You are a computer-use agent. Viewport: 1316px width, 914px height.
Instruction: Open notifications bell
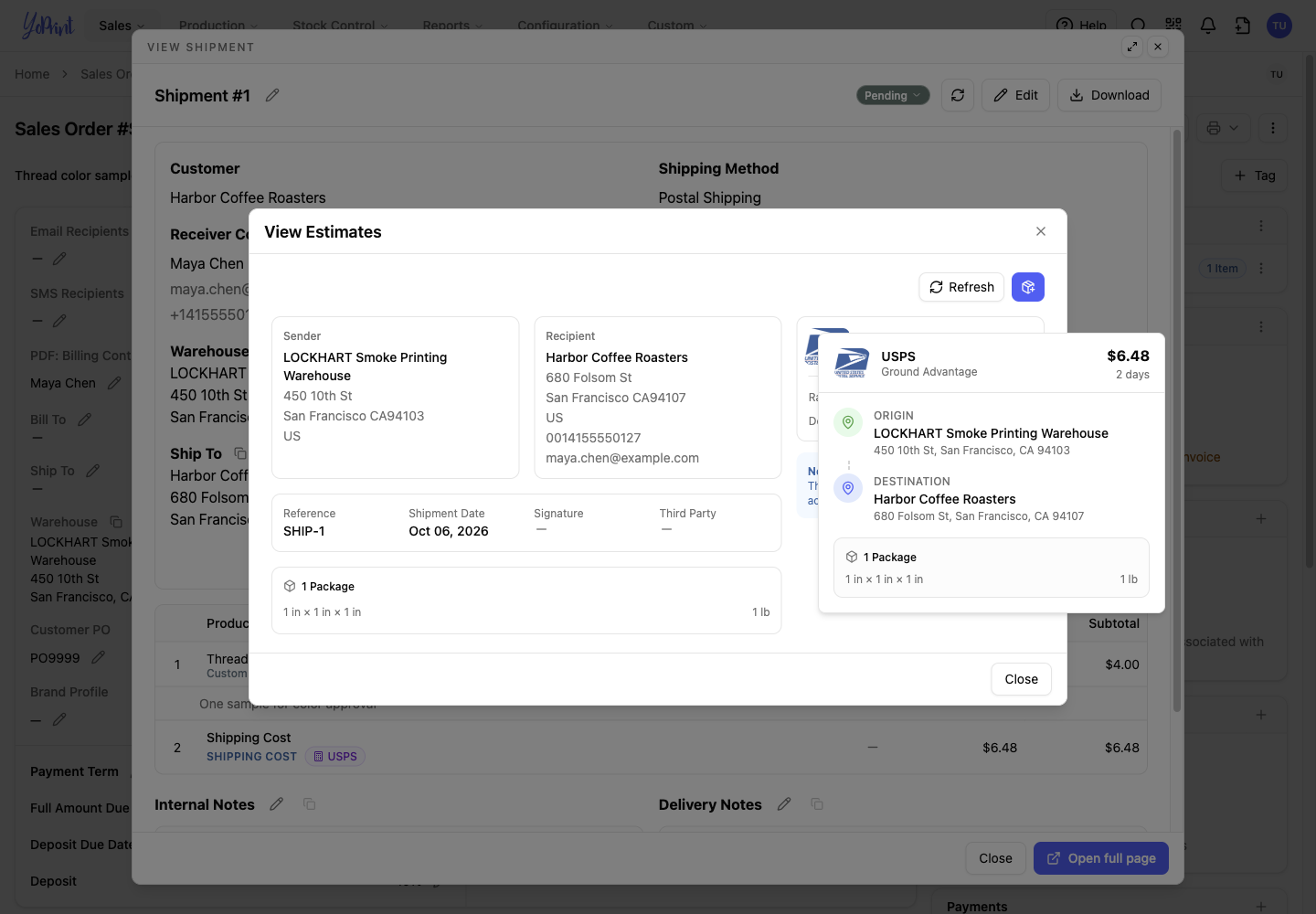point(1208,26)
